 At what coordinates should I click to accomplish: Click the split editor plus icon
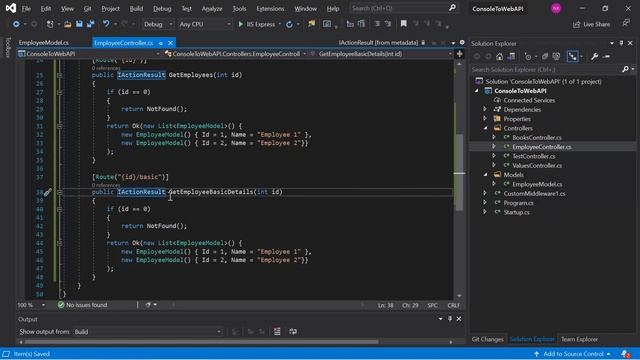459,54
